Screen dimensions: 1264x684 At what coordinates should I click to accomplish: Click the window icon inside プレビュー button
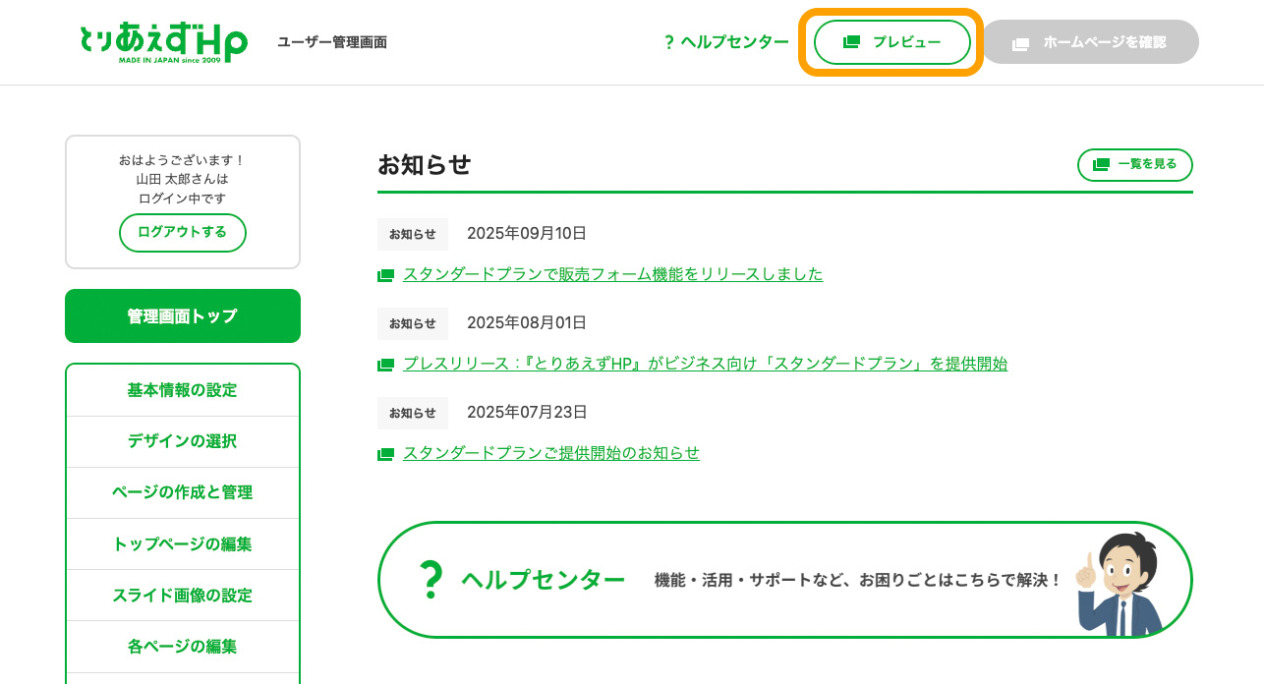pos(851,42)
